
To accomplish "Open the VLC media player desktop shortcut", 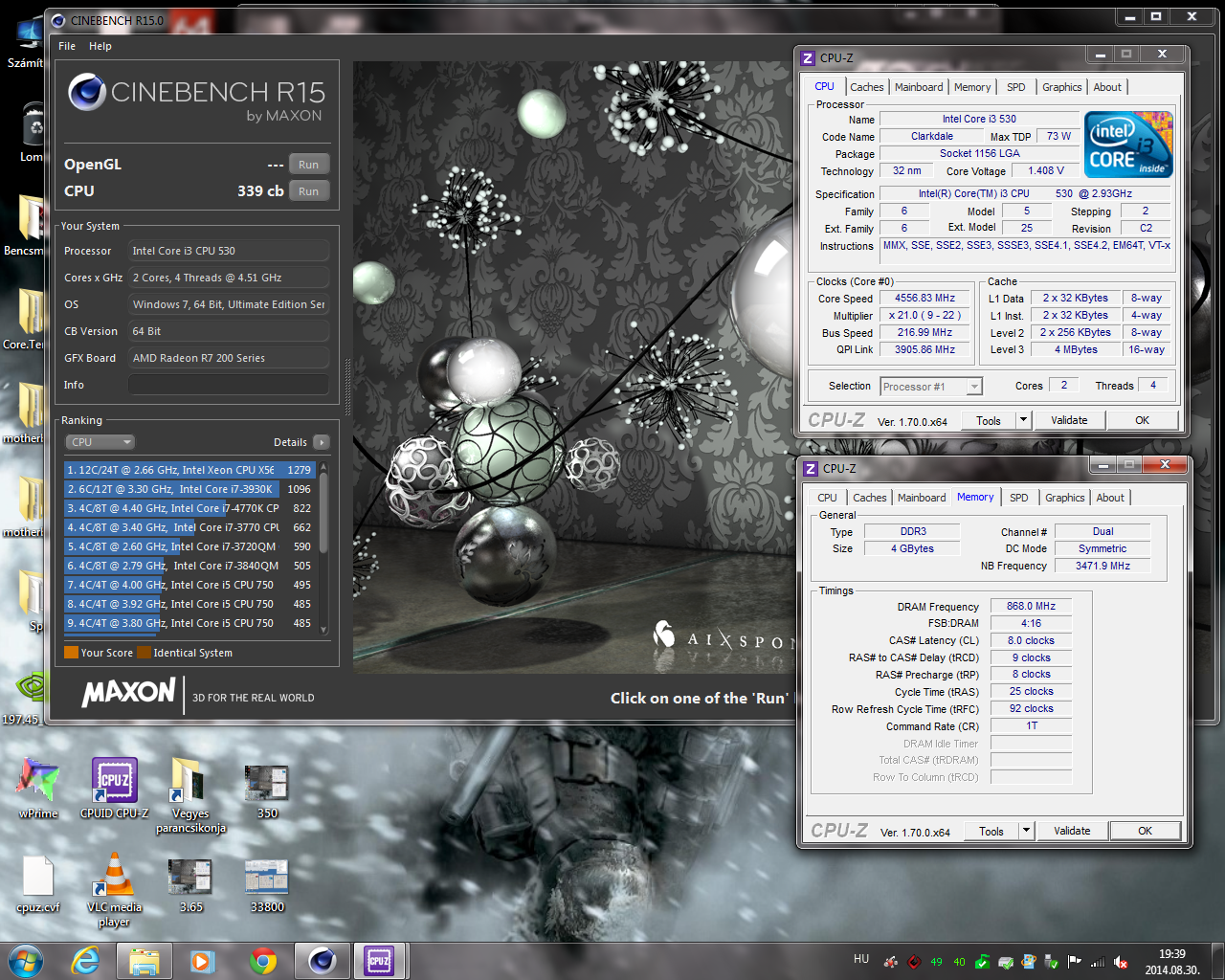I will click(x=114, y=890).
